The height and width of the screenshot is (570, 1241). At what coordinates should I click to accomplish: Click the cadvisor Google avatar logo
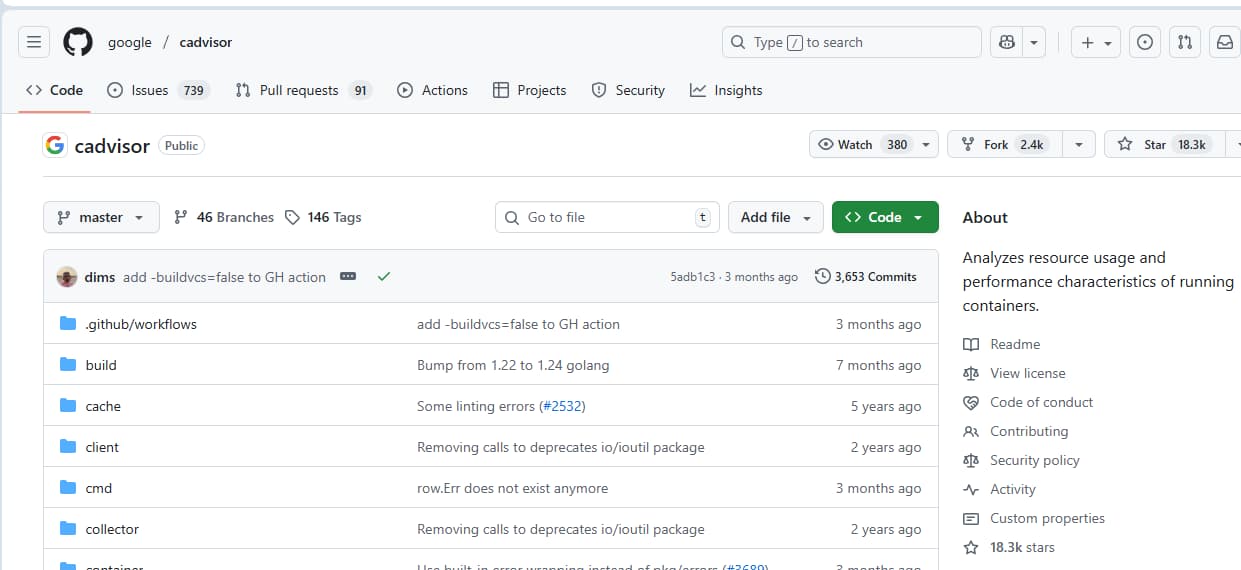pos(54,145)
